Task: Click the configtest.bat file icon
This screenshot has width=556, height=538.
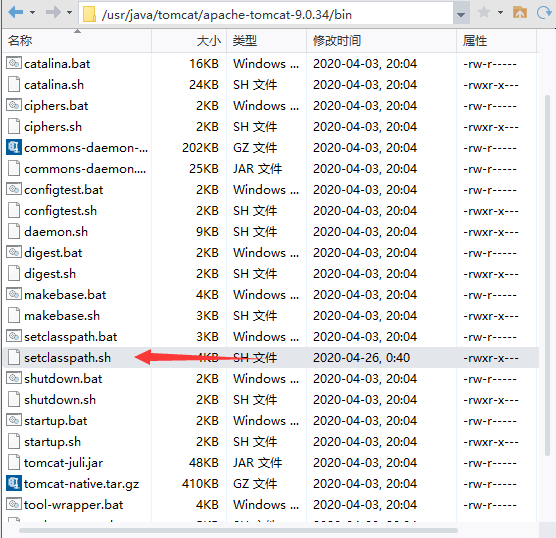Action: 14,189
